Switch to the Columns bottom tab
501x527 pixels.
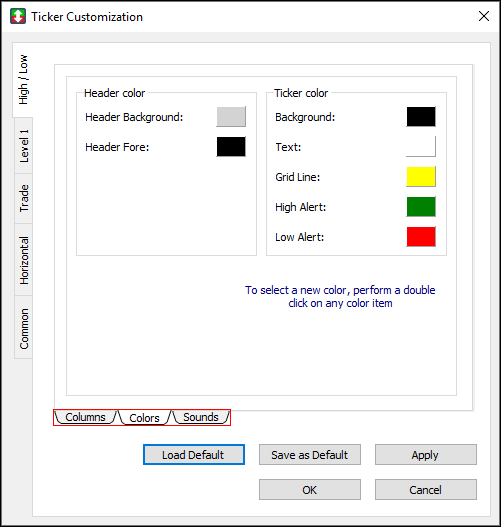pyautogui.click(x=85, y=417)
